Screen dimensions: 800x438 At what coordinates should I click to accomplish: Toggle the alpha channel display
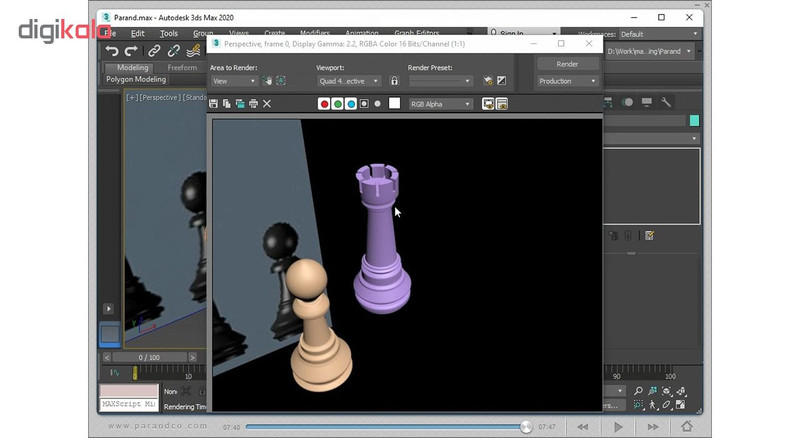(x=364, y=104)
